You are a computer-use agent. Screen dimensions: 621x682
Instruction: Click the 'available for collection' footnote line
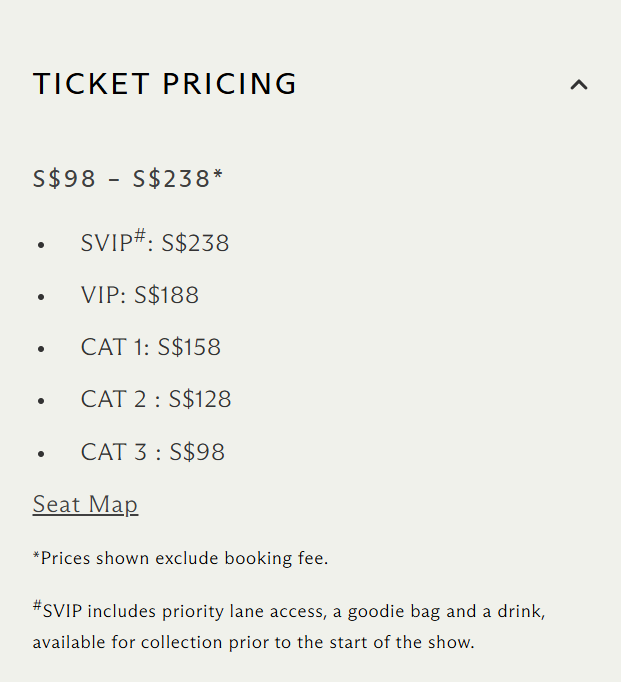pos(253,642)
